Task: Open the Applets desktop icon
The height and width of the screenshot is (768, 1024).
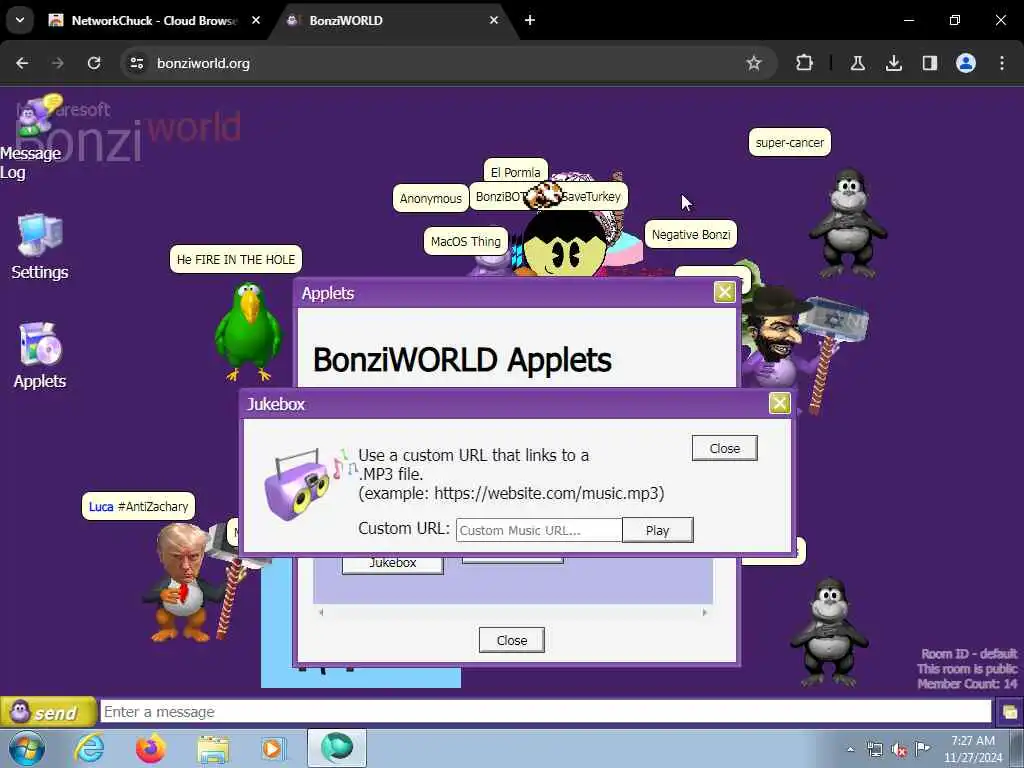Action: coord(40,356)
